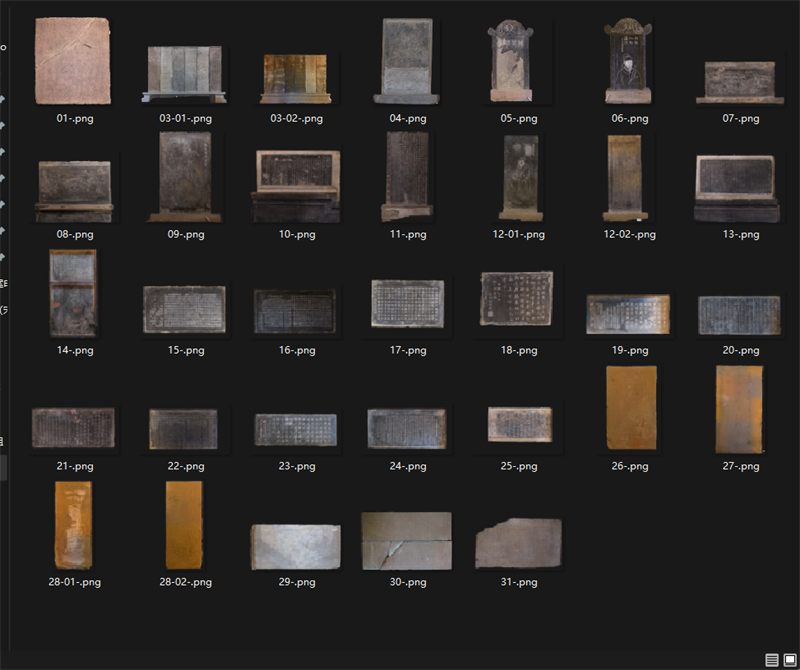Click the 31-.png broken slab thumbnail
800x670 pixels.
(517, 543)
